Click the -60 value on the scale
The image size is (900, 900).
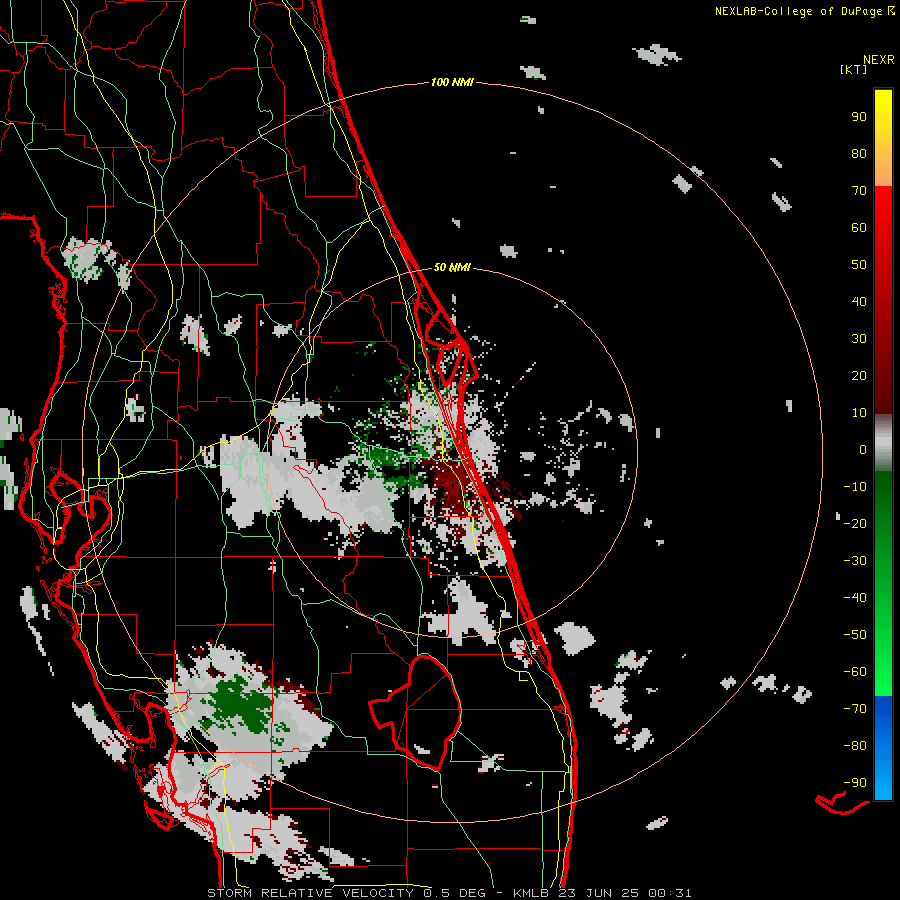855,672
